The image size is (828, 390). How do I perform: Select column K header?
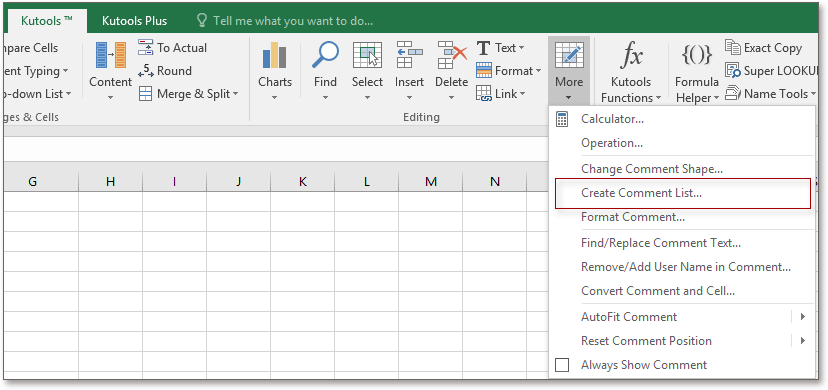303,182
